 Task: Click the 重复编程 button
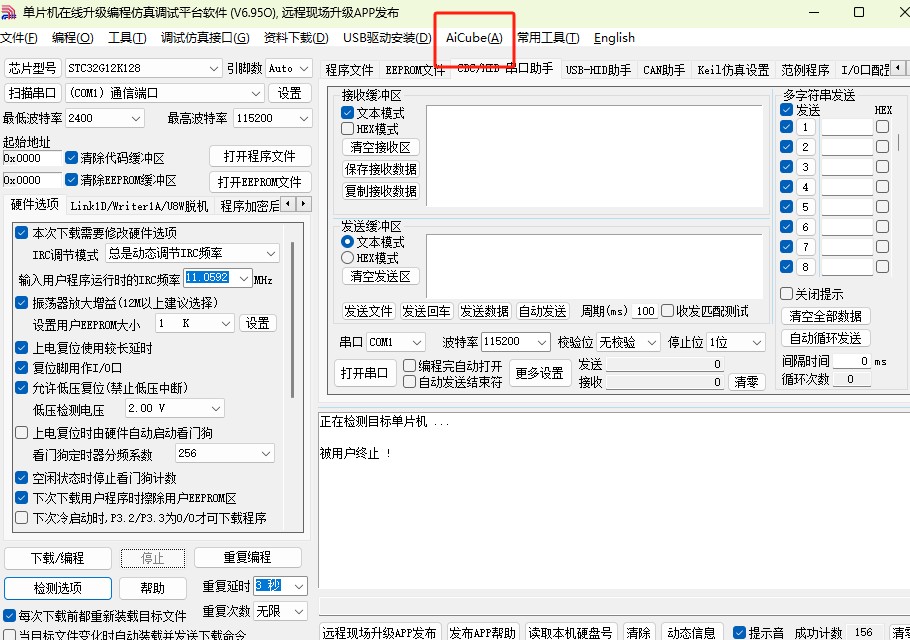pyautogui.click(x=248, y=557)
